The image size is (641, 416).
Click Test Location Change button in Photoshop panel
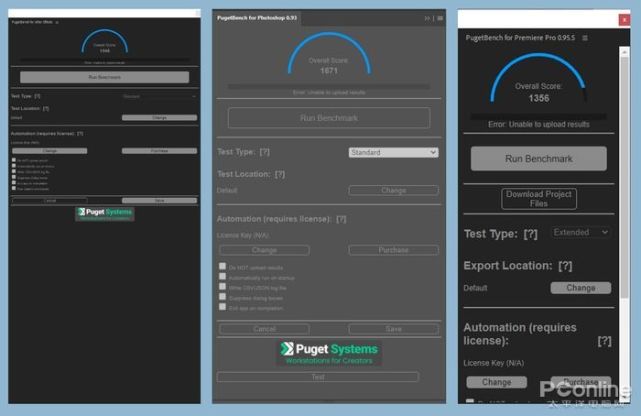click(394, 190)
